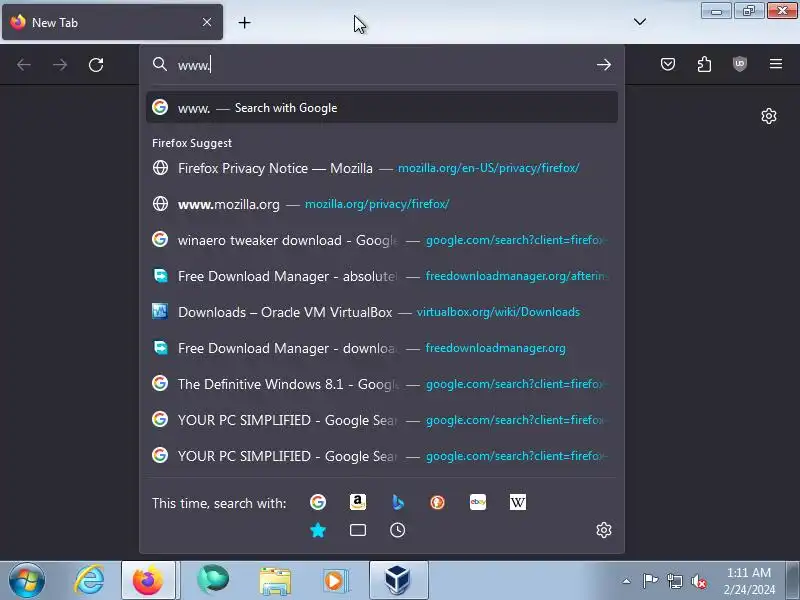
Task: Click the Go arrow in the address bar
Action: click(604, 65)
